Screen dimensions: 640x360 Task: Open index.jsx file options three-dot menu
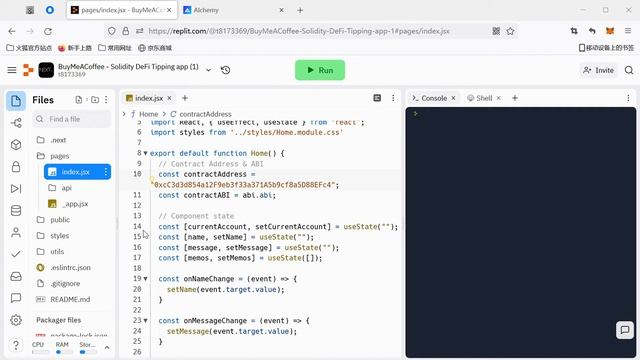(106, 172)
